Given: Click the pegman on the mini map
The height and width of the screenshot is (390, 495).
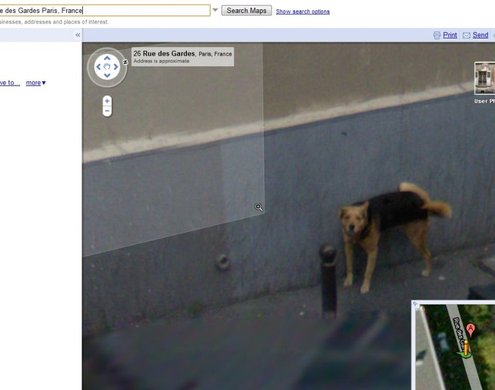Looking at the screenshot, I should [466, 348].
